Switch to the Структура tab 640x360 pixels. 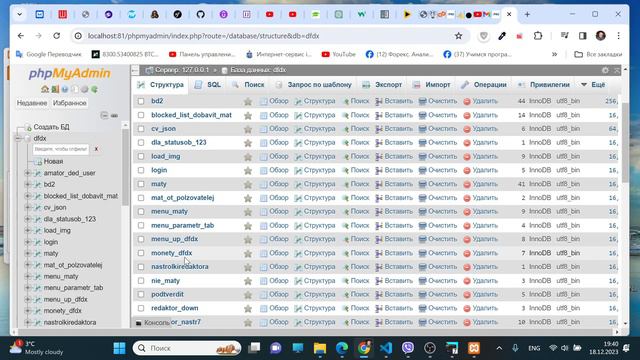point(161,84)
